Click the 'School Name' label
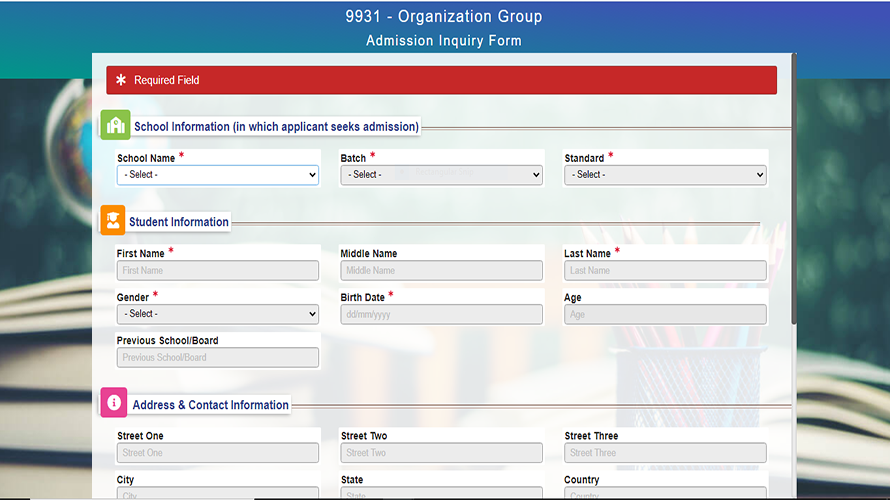Image resolution: width=890 pixels, height=500 pixels. (146, 158)
